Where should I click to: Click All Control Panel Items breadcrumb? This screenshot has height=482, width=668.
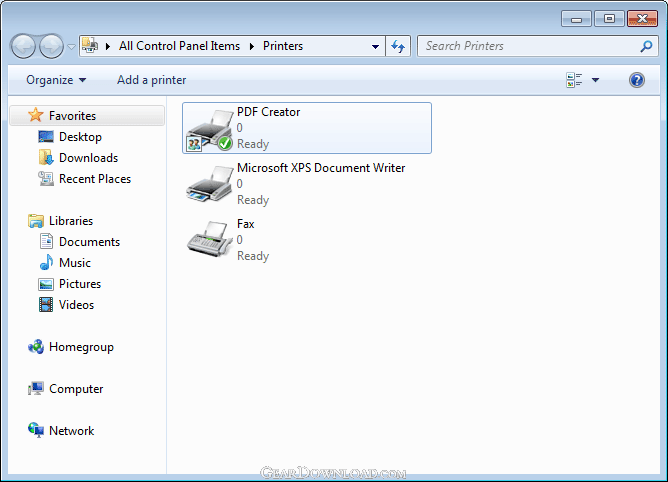coord(179,46)
